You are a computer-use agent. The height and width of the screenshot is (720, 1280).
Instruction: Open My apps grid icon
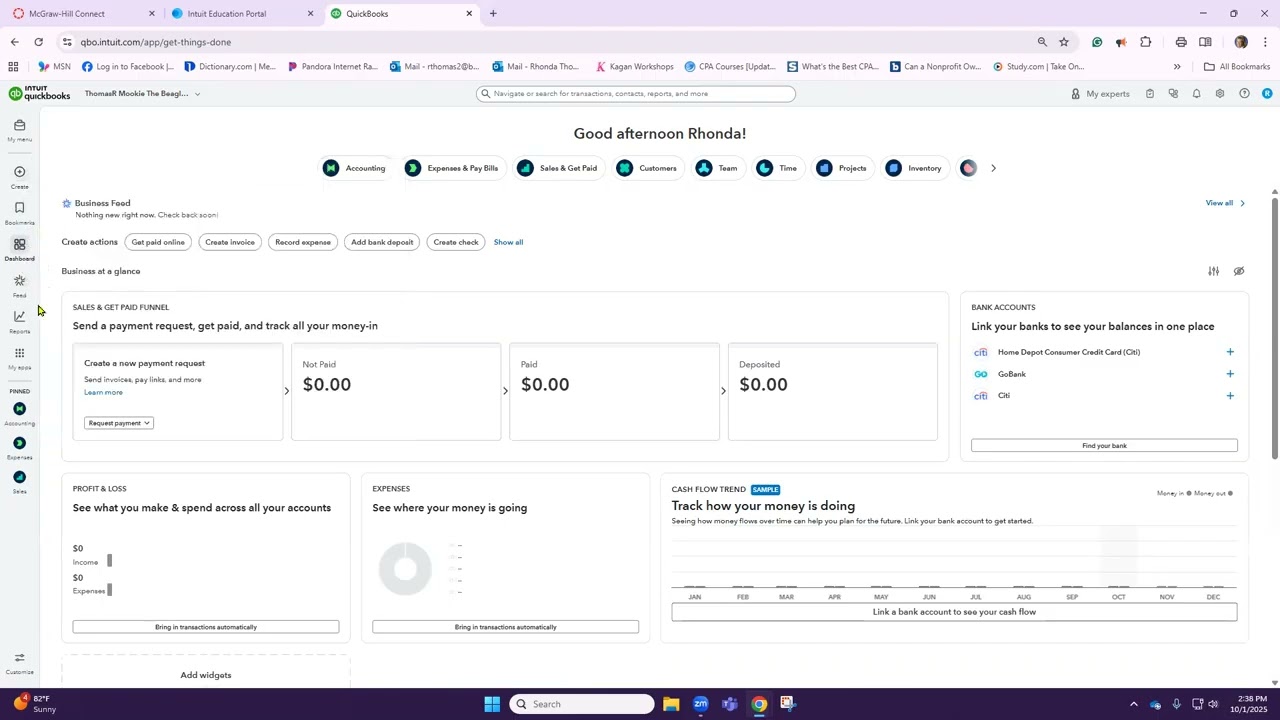pos(19,353)
